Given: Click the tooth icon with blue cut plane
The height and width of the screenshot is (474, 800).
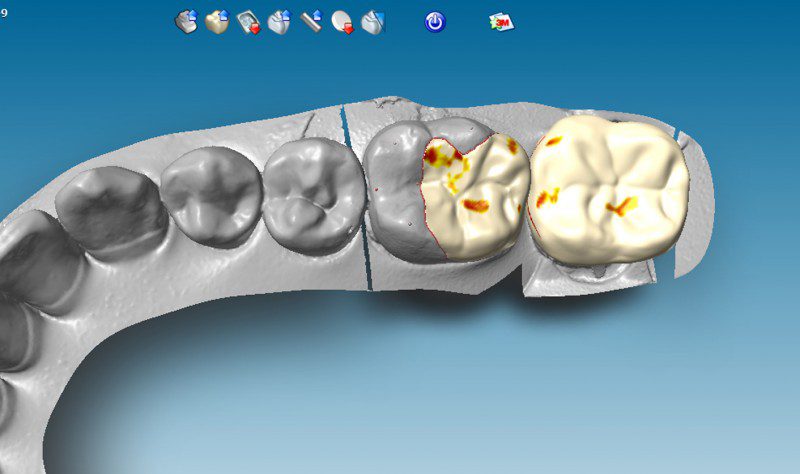Looking at the screenshot, I should click(x=373, y=22).
